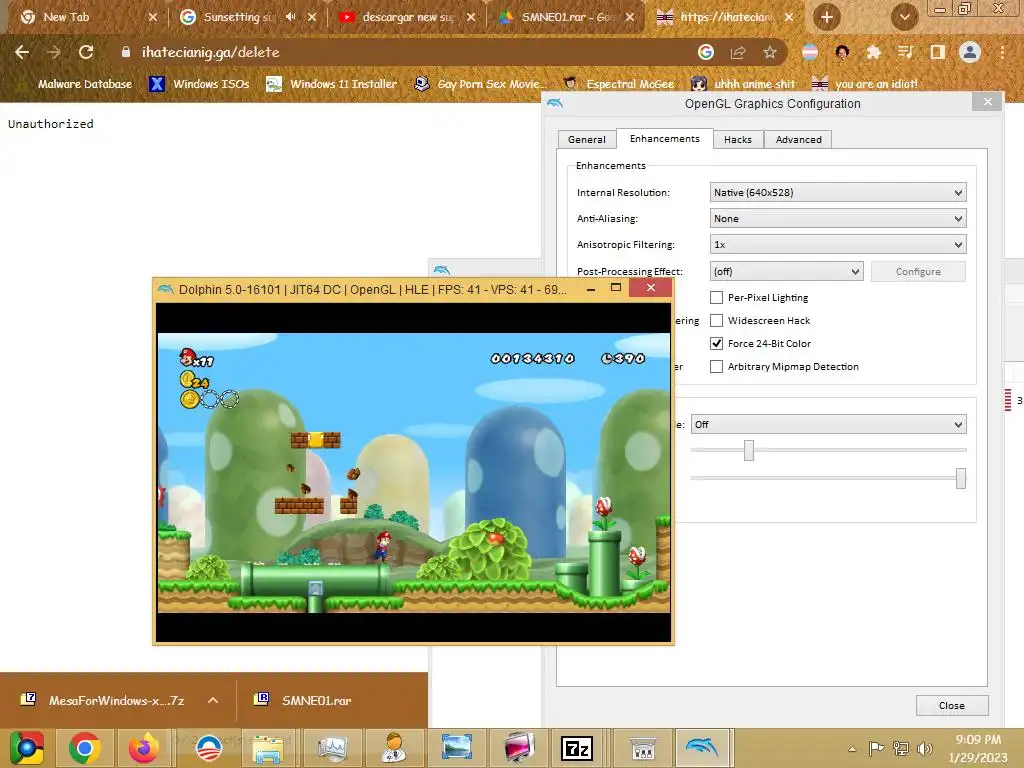
Task: Enable the Widescreen Hack checkbox
Action: (x=716, y=321)
